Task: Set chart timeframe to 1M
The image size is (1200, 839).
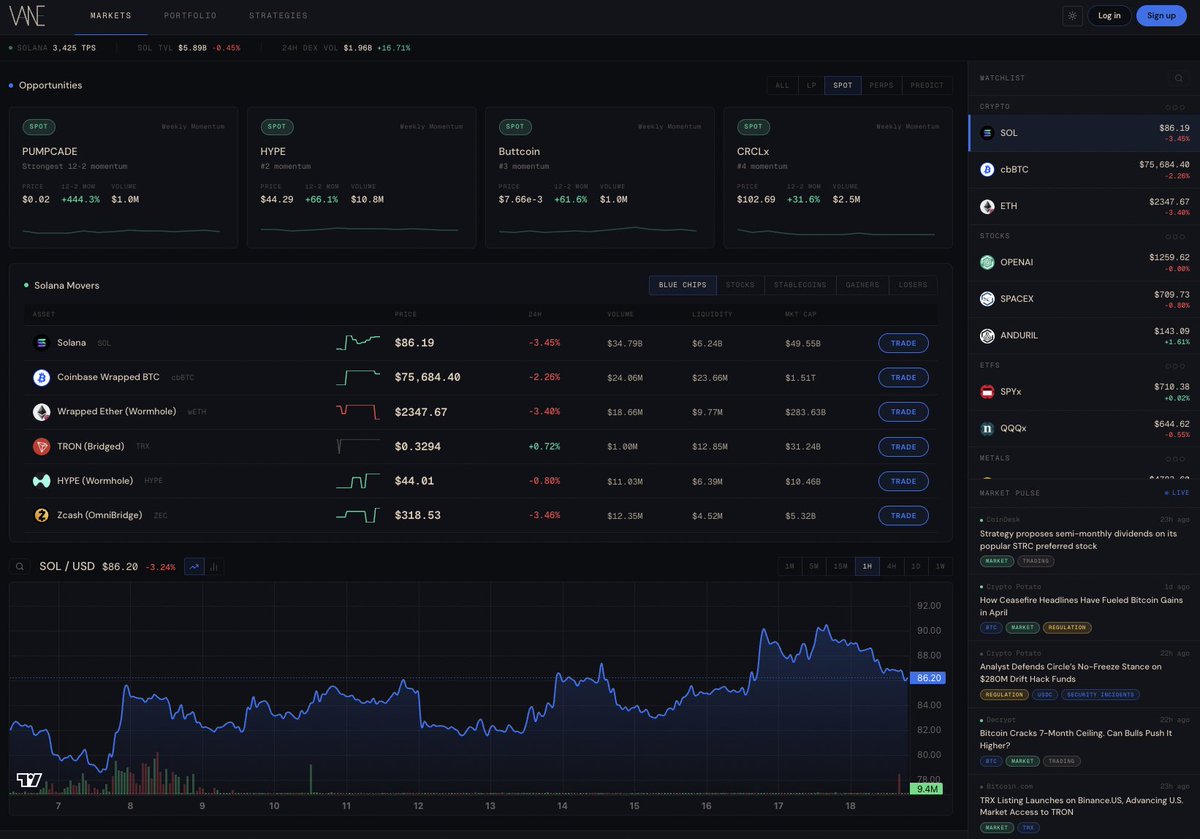Action: coord(790,567)
